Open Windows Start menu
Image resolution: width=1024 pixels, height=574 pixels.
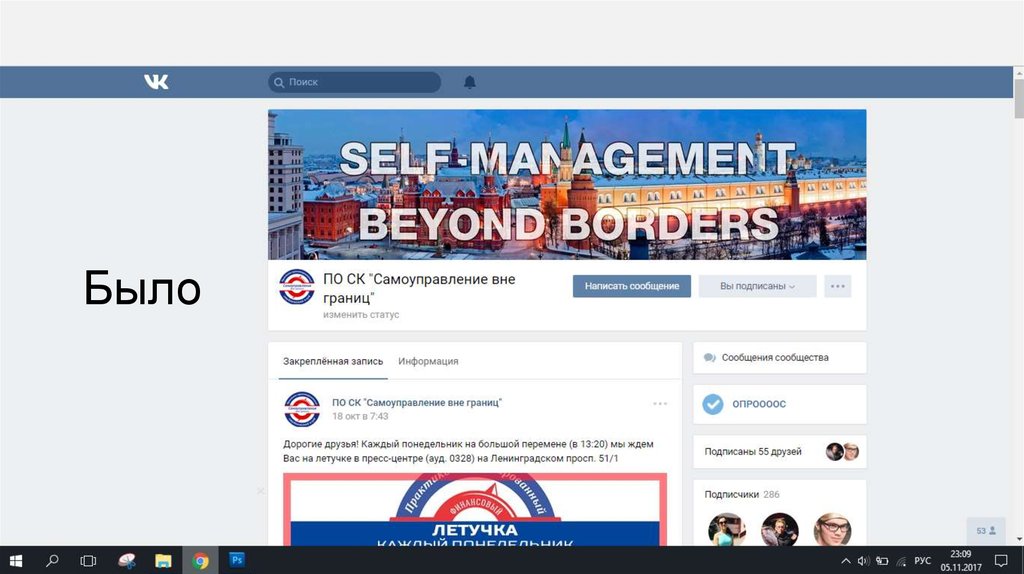(x=16, y=560)
